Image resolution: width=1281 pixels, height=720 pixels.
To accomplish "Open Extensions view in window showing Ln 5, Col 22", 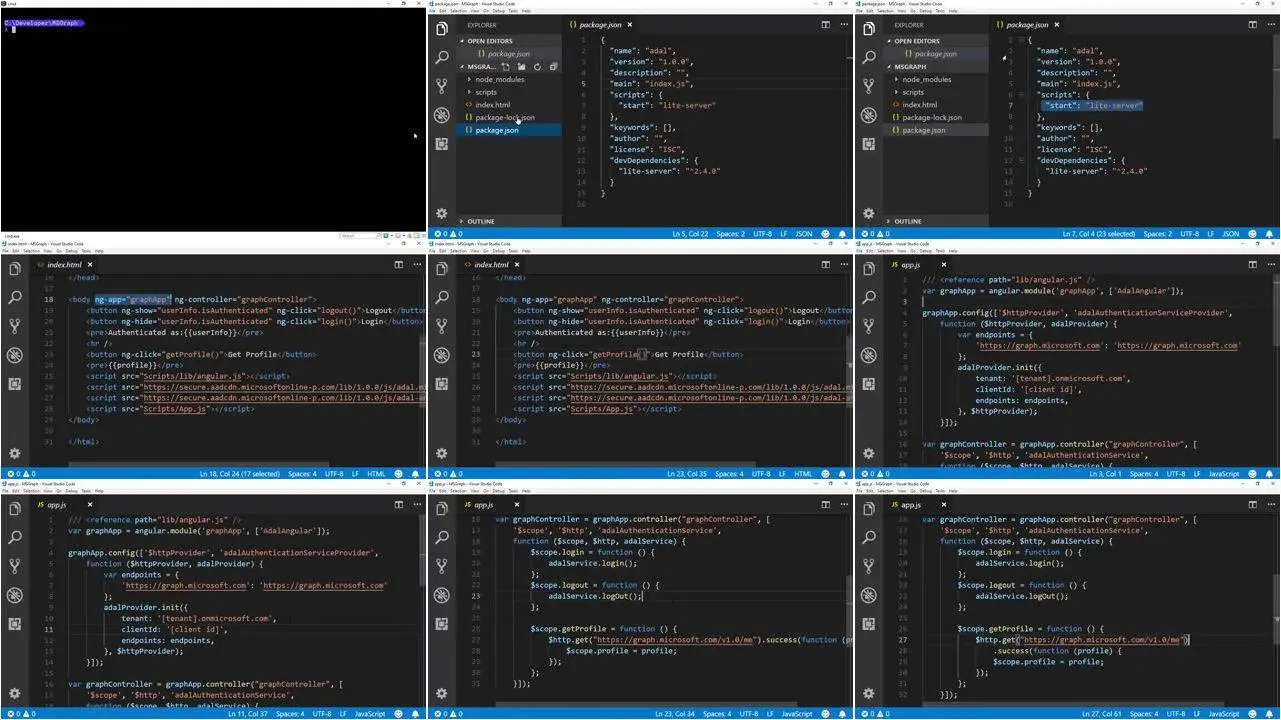I will pos(442,144).
